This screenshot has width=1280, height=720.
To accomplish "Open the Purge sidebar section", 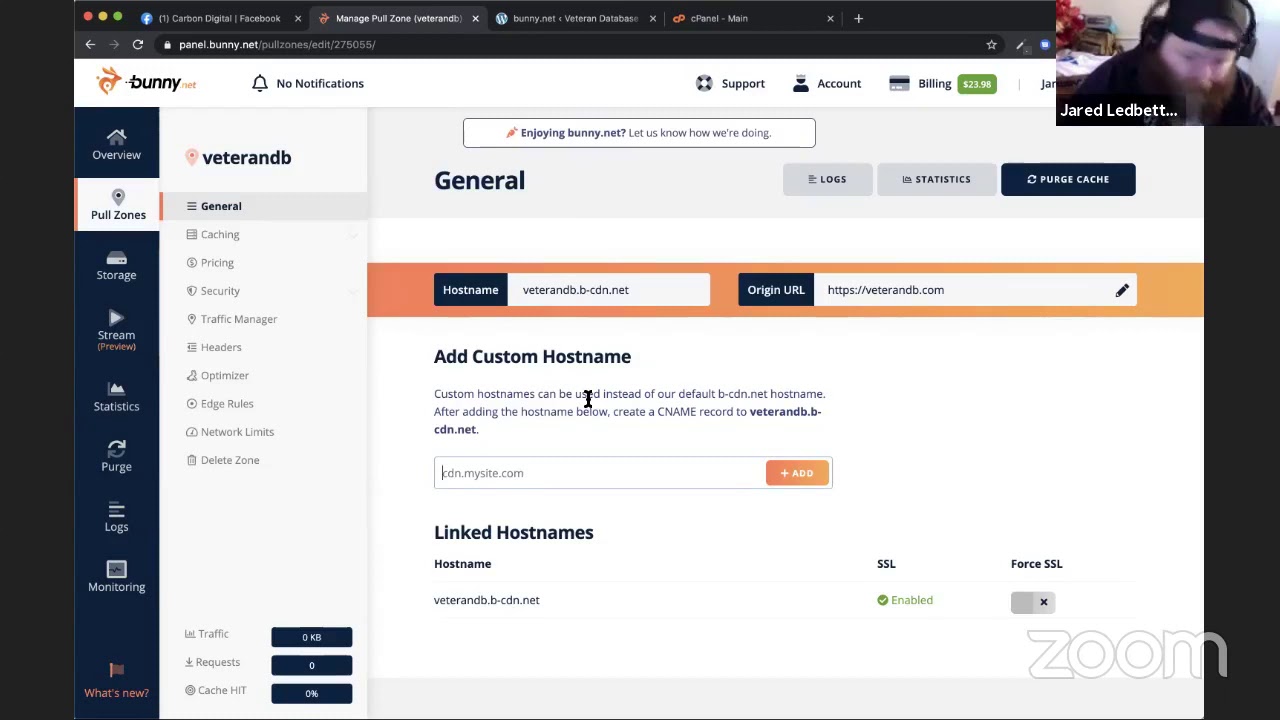I will click(116, 456).
